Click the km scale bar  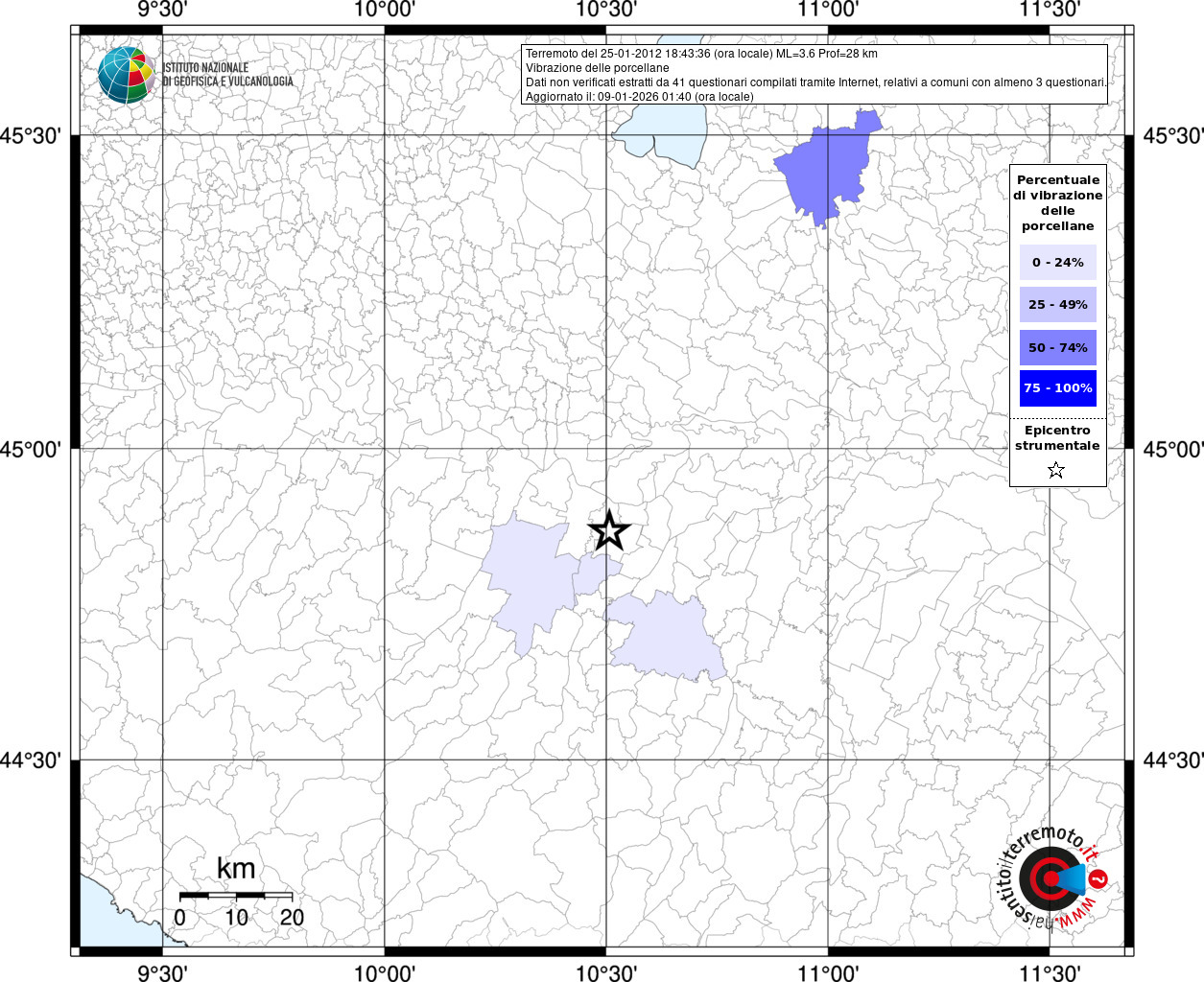point(236,895)
